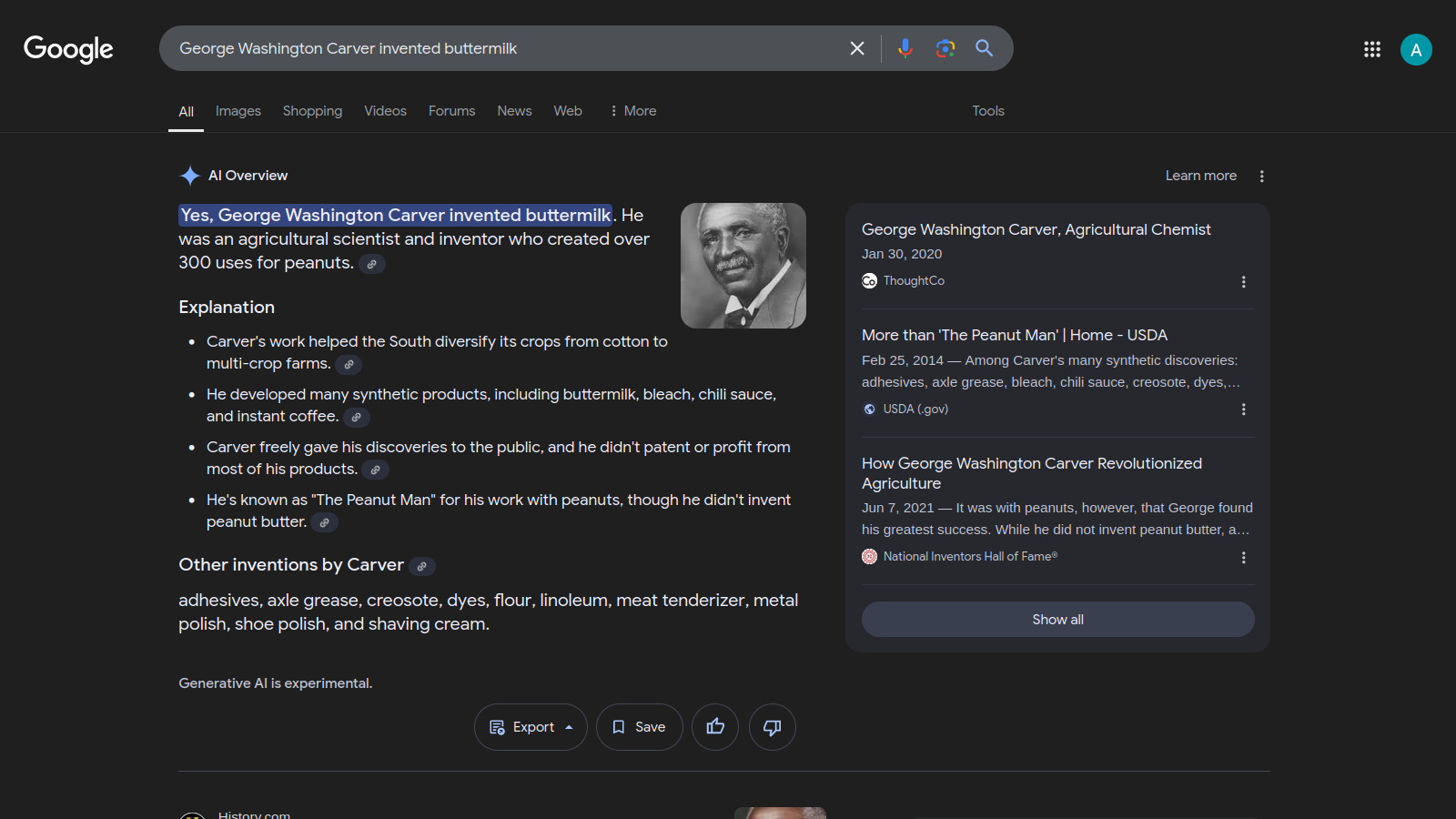Open search Tools
The image size is (1456, 819).
coord(988,111)
